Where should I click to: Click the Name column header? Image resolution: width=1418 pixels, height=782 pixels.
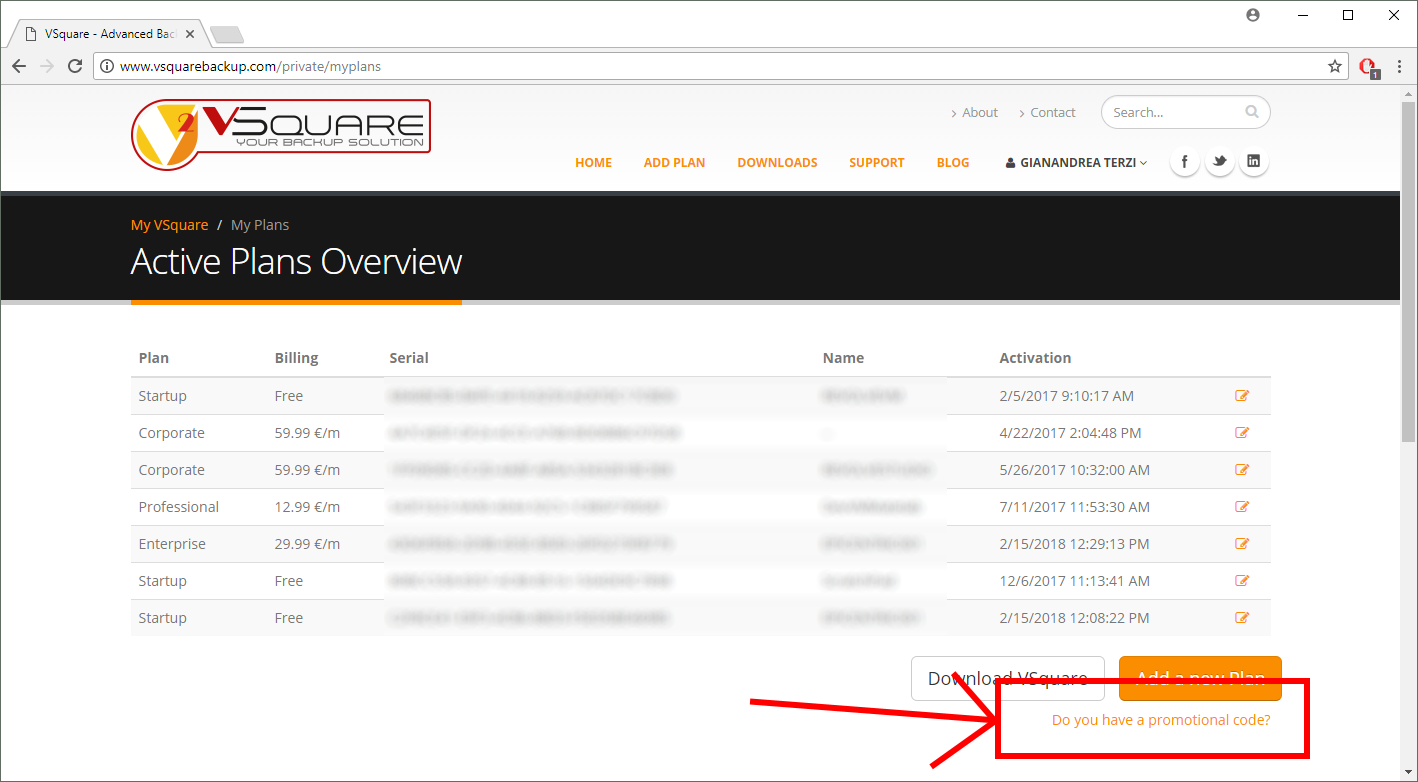click(x=843, y=358)
